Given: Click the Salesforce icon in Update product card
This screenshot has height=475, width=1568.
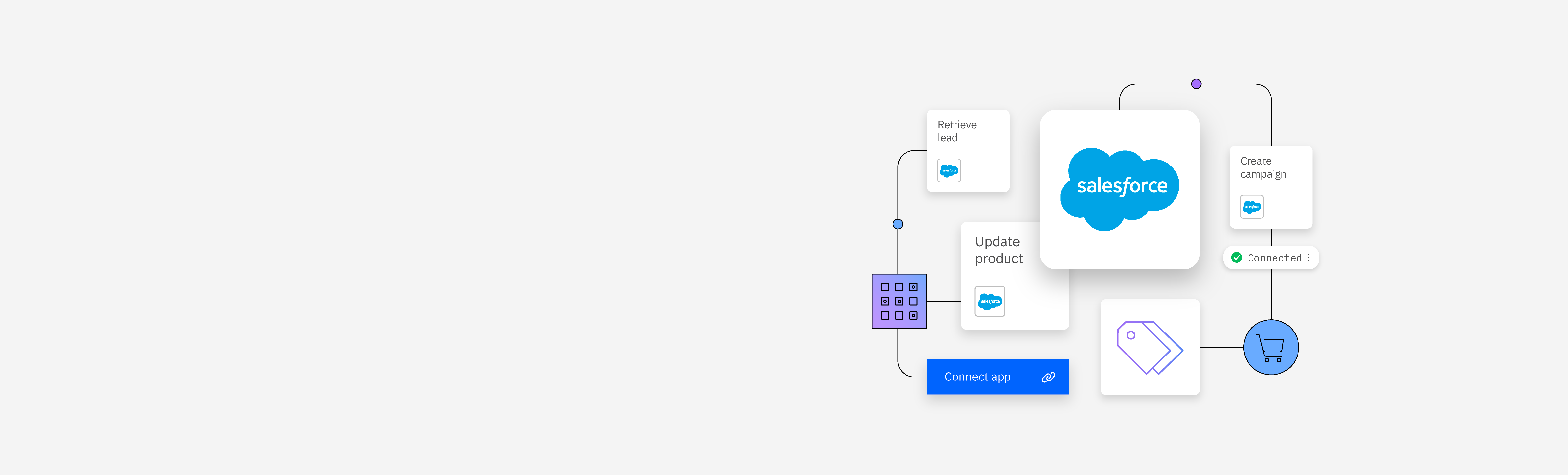Looking at the screenshot, I should 990,301.
